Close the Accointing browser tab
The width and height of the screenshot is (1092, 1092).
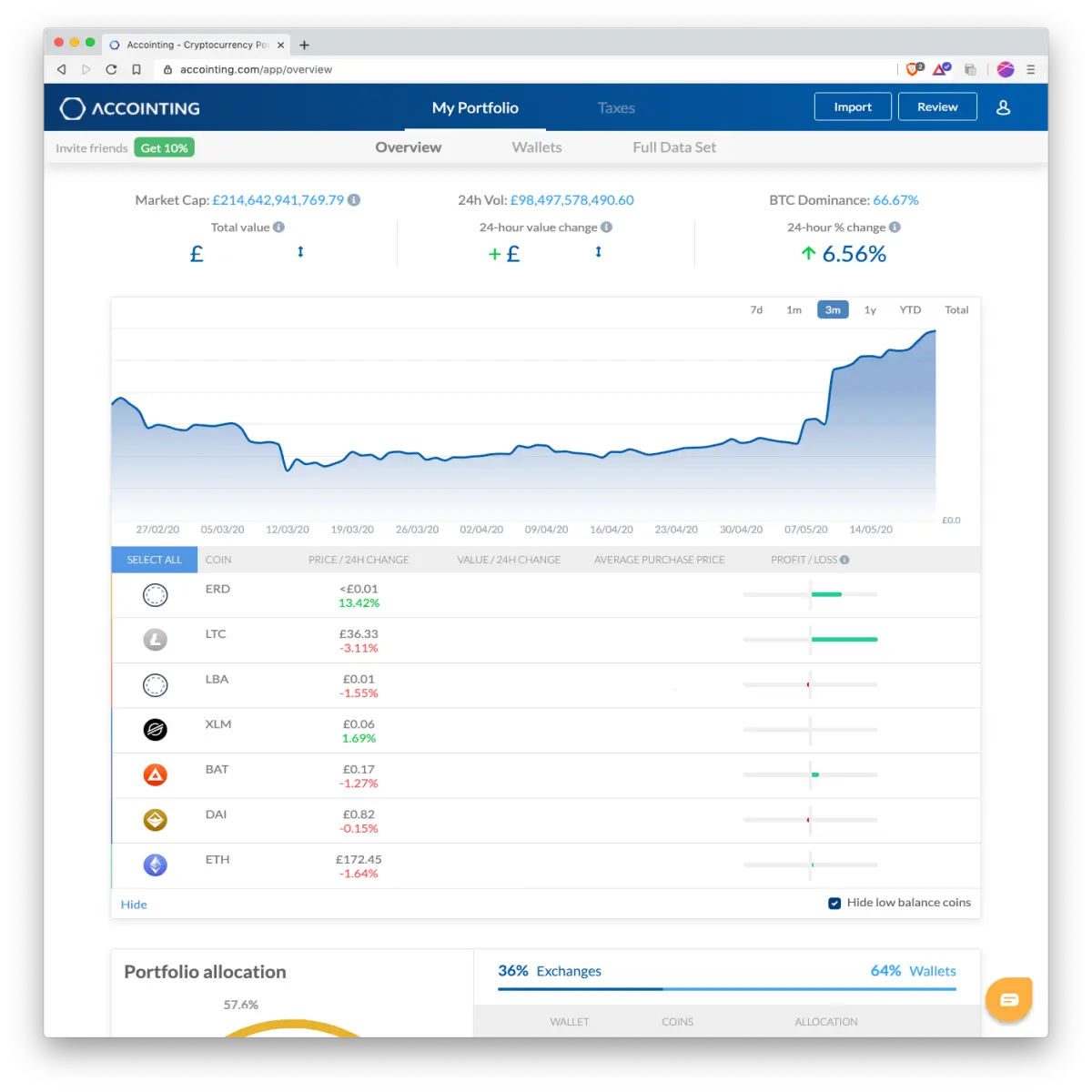[x=280, y=45]
